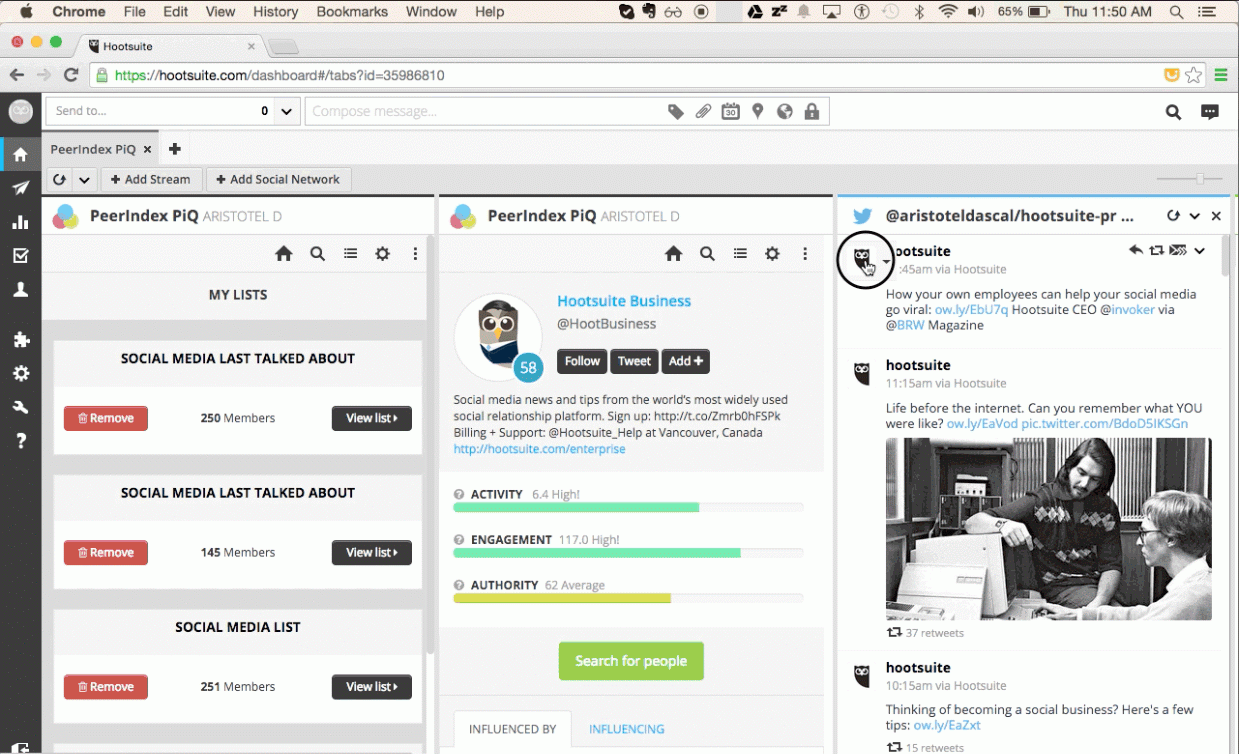
Task: Click search icon in left PeerIndex stream
Action: click(x=317, y=254)
